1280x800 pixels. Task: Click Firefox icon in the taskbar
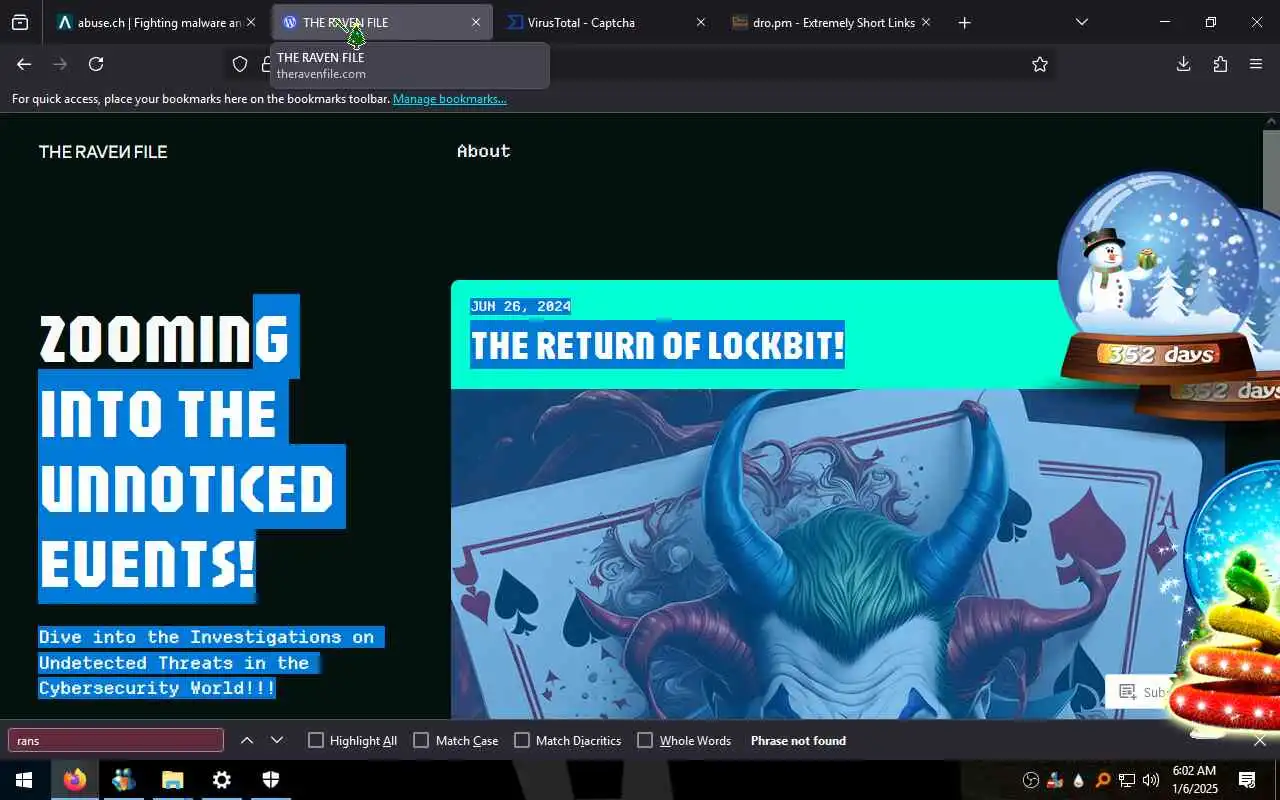pyautogui.click(x=75, y=780)
